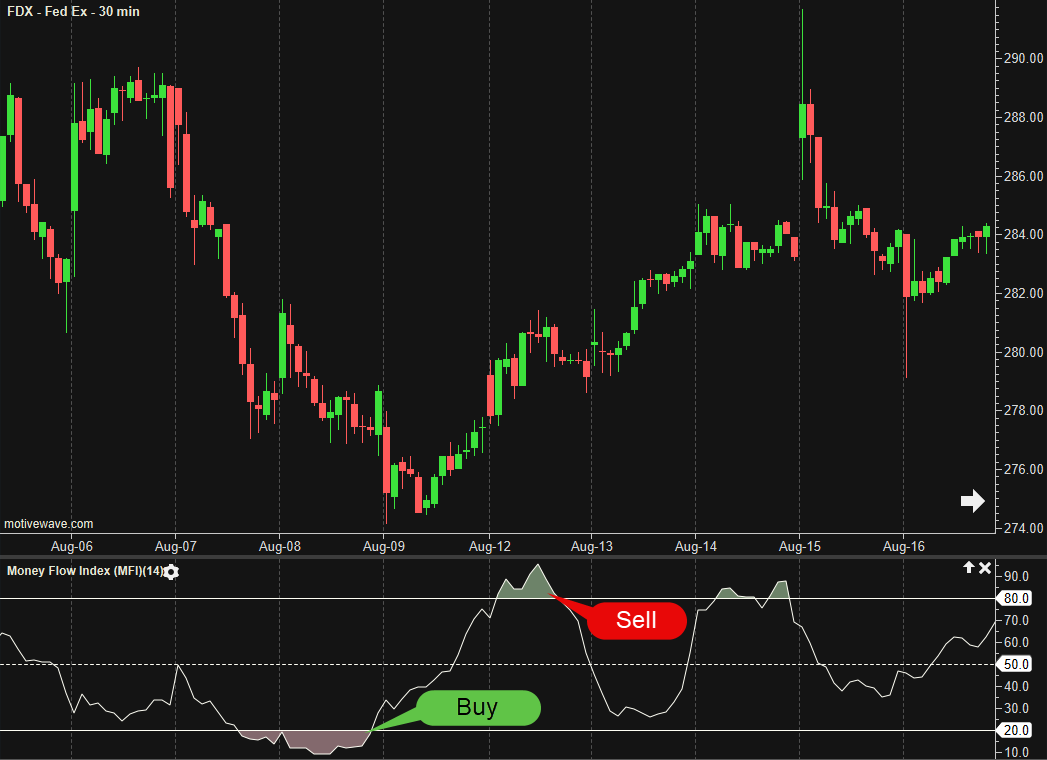Screen dimensions: 1047x760
Task: Move the MFI panel up with the arrow icon
Action: (969, 568)
